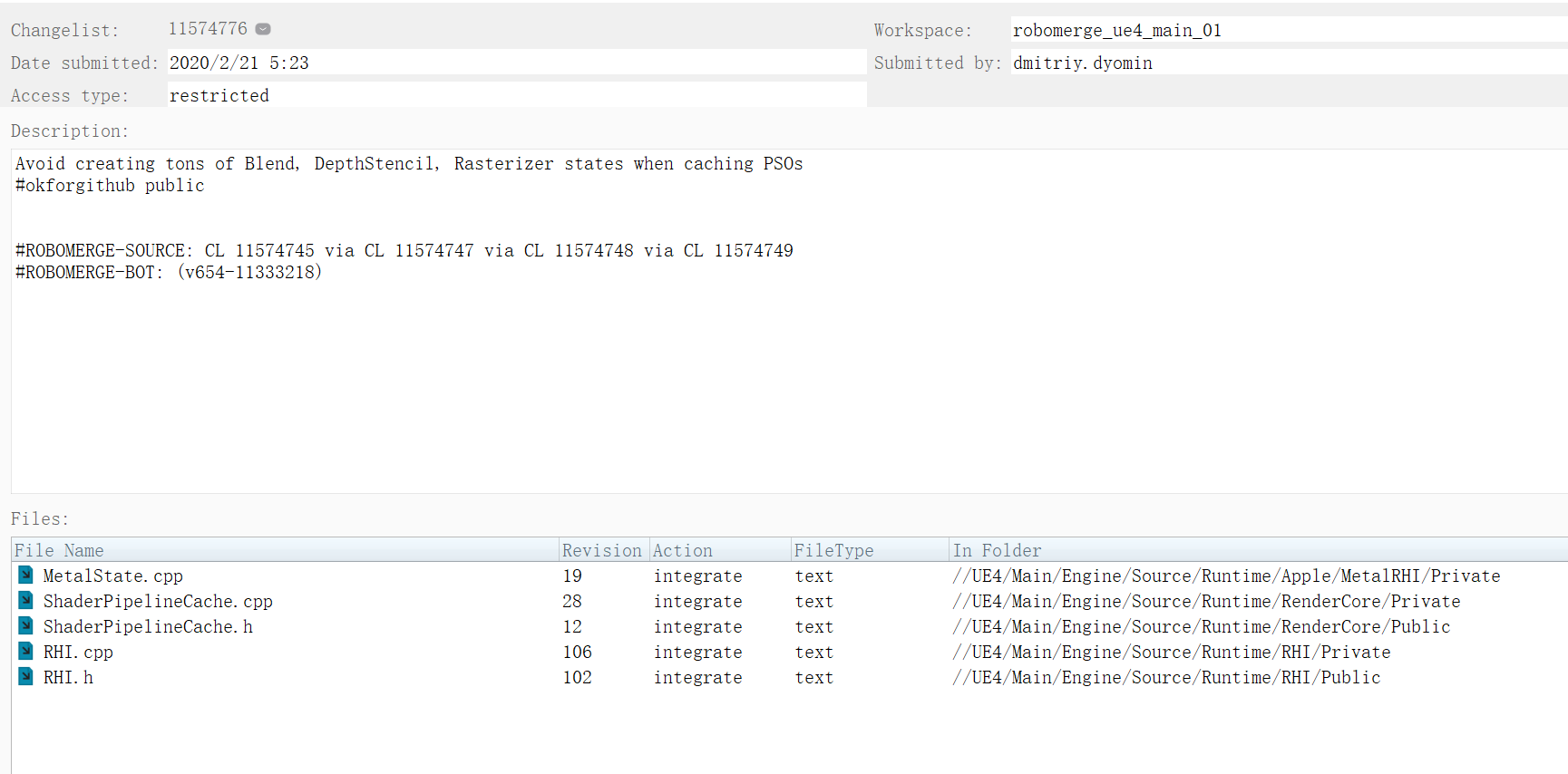1568x774 pixels.
Task: Click the RHI.cpp file icon
Action: pyautogui.click(x=26, y=651)
